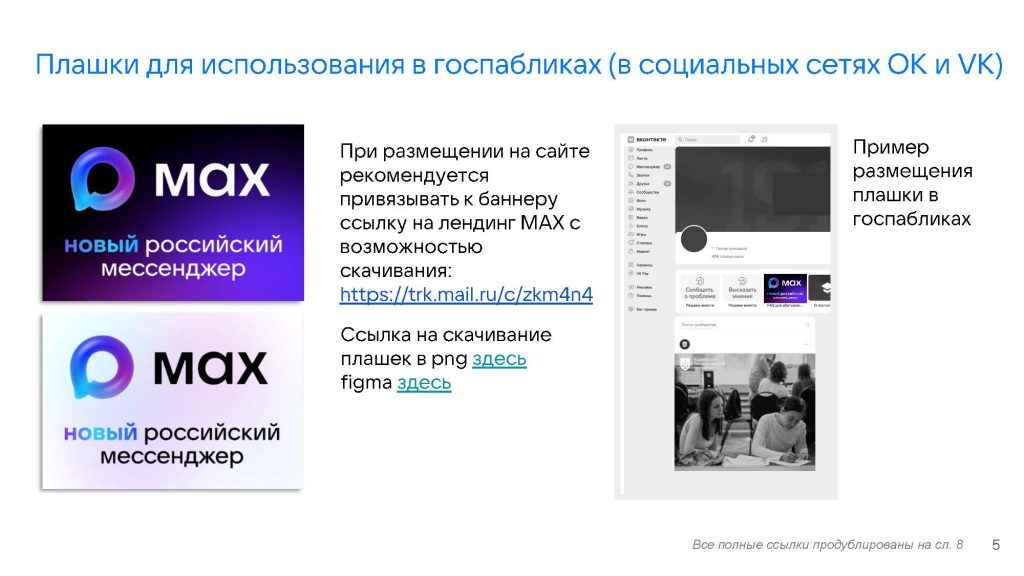Click the MAX logo icon on the light banner
This screenshot has height=576, width=1024.
(102, 366)
